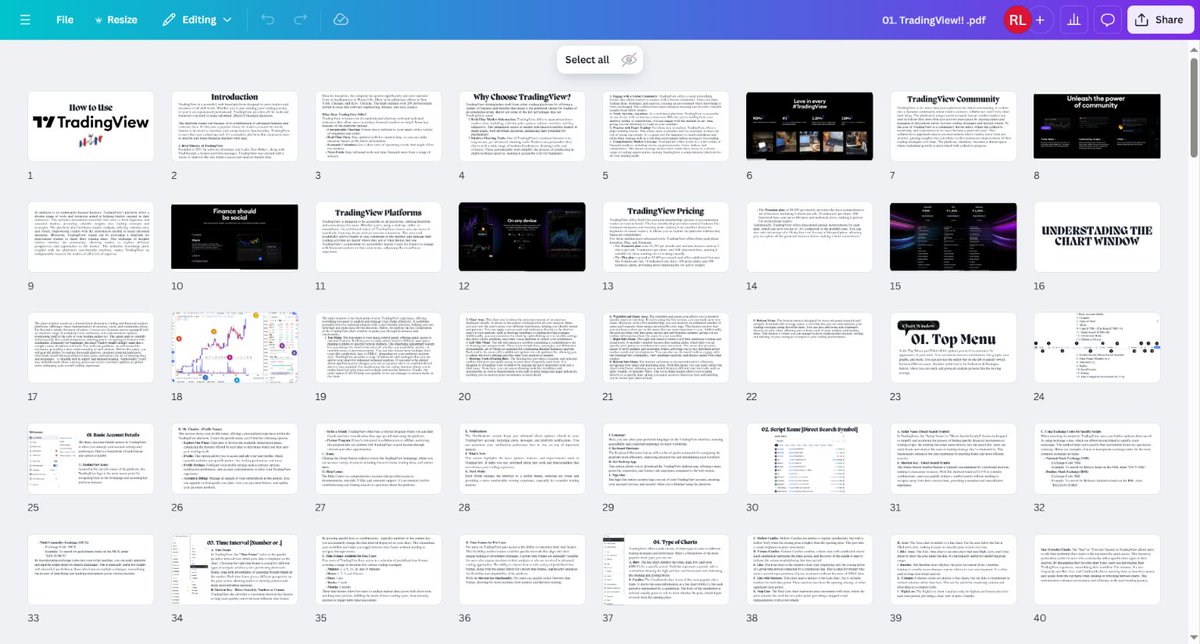Select page 2 Introduction thumbnail

[234, 126]
